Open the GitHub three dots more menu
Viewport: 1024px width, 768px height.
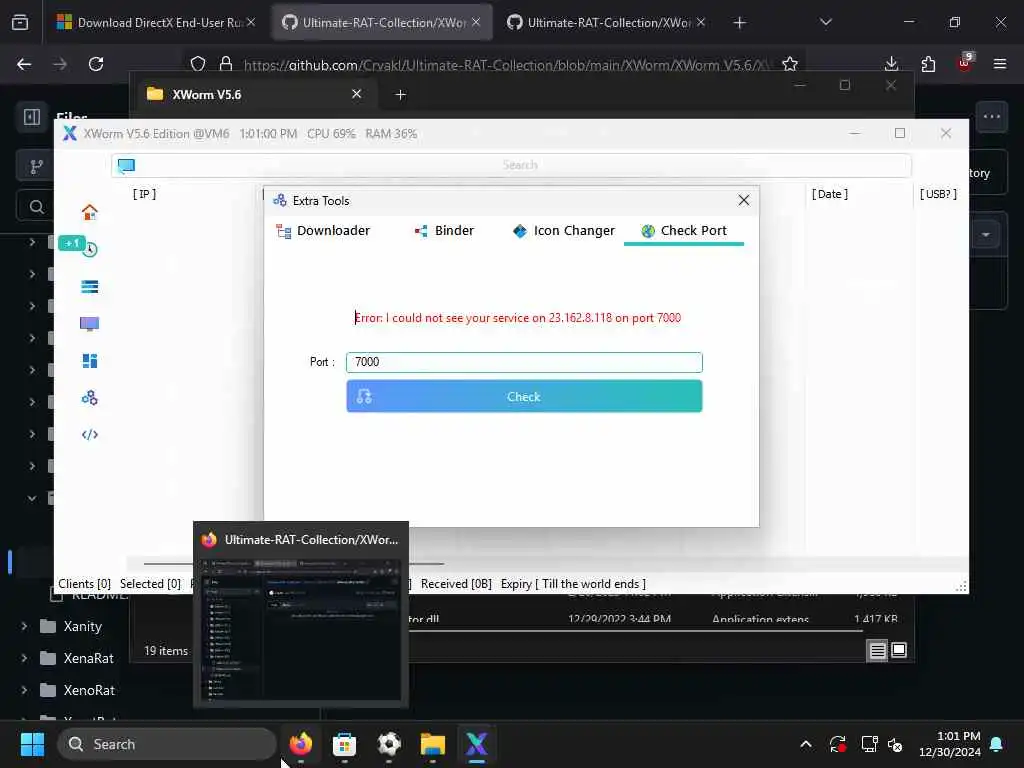point(992,117)
